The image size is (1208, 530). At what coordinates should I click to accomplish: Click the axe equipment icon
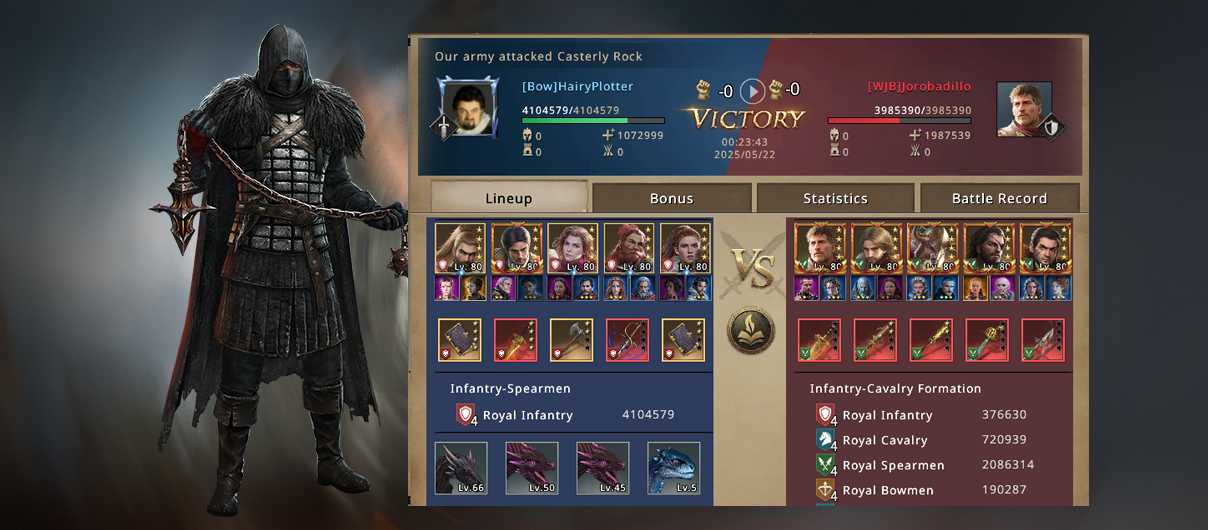[571, 340]
